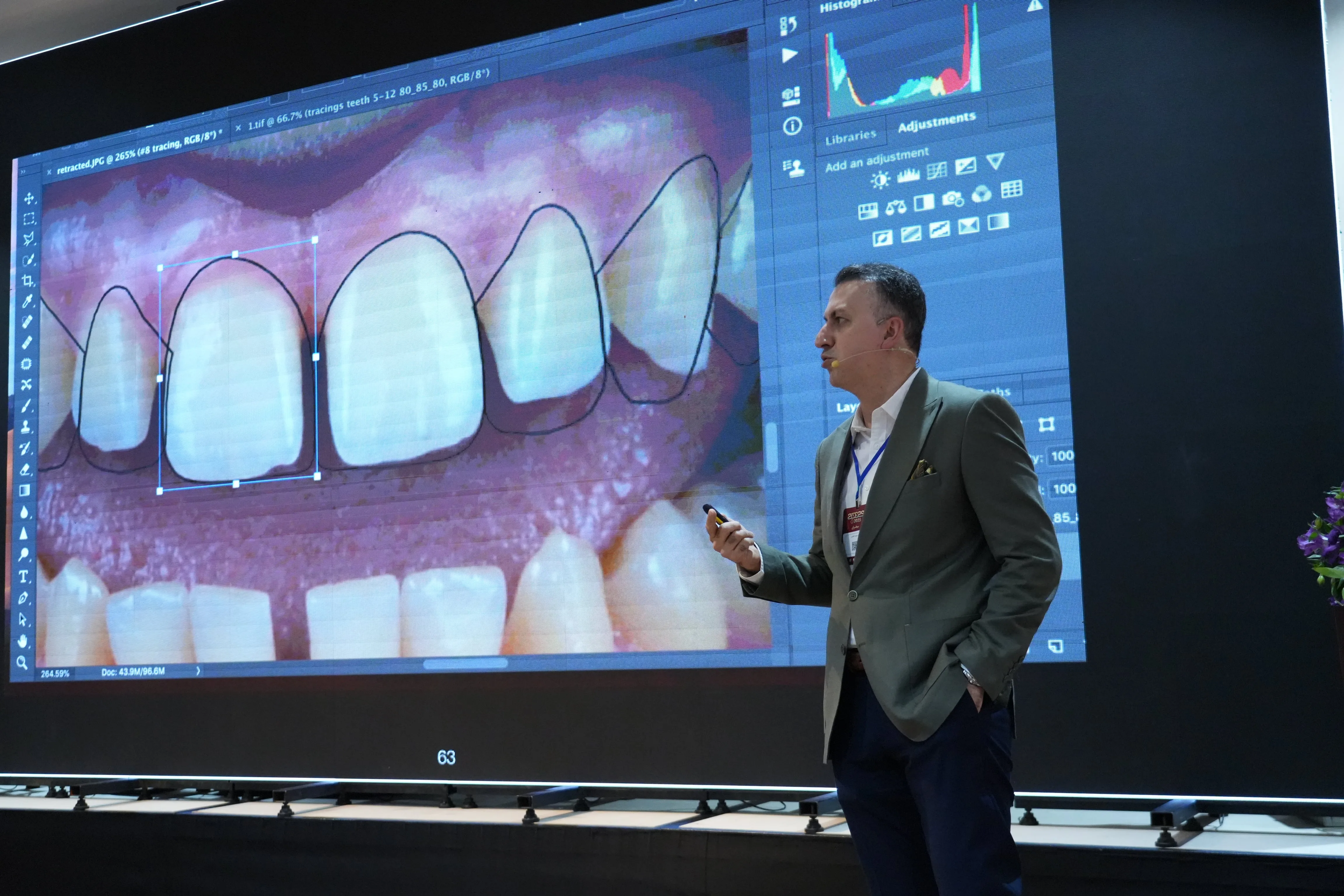This screenshot has height=896, width=1344.
Task: Select the Zoom tool
Action: tap(22, 663)
